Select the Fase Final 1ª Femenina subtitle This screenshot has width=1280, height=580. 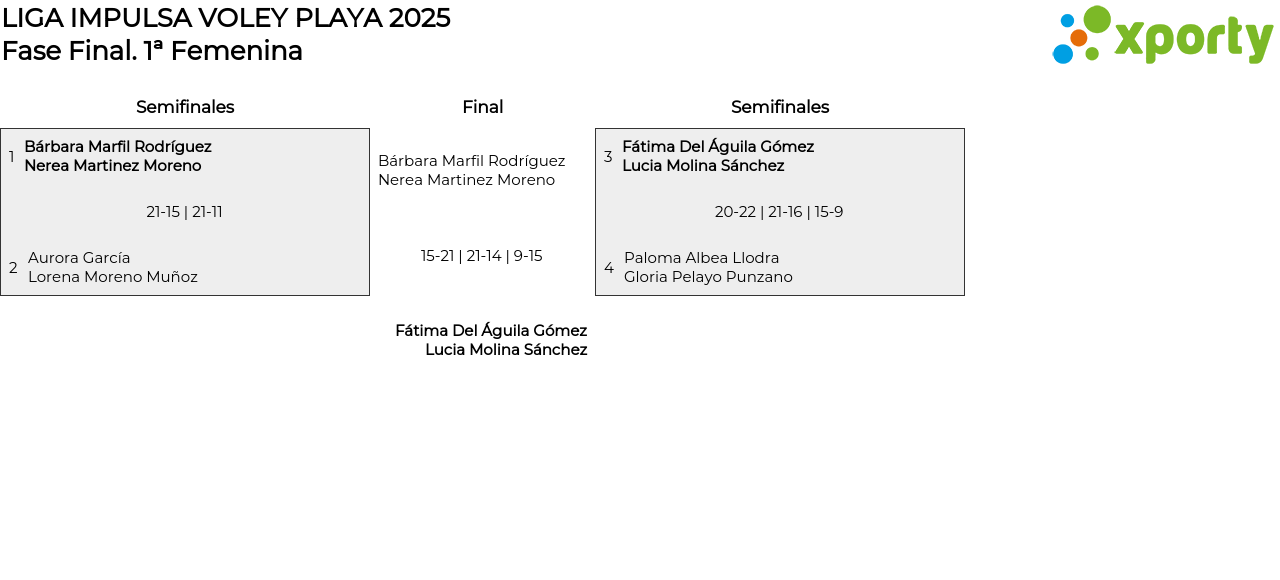[152, 51]
